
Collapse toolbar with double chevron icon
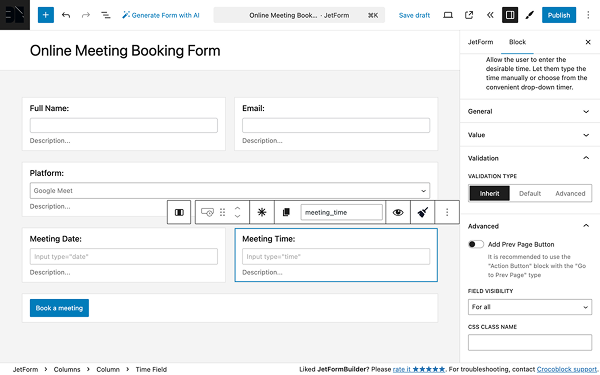point(490,15)
